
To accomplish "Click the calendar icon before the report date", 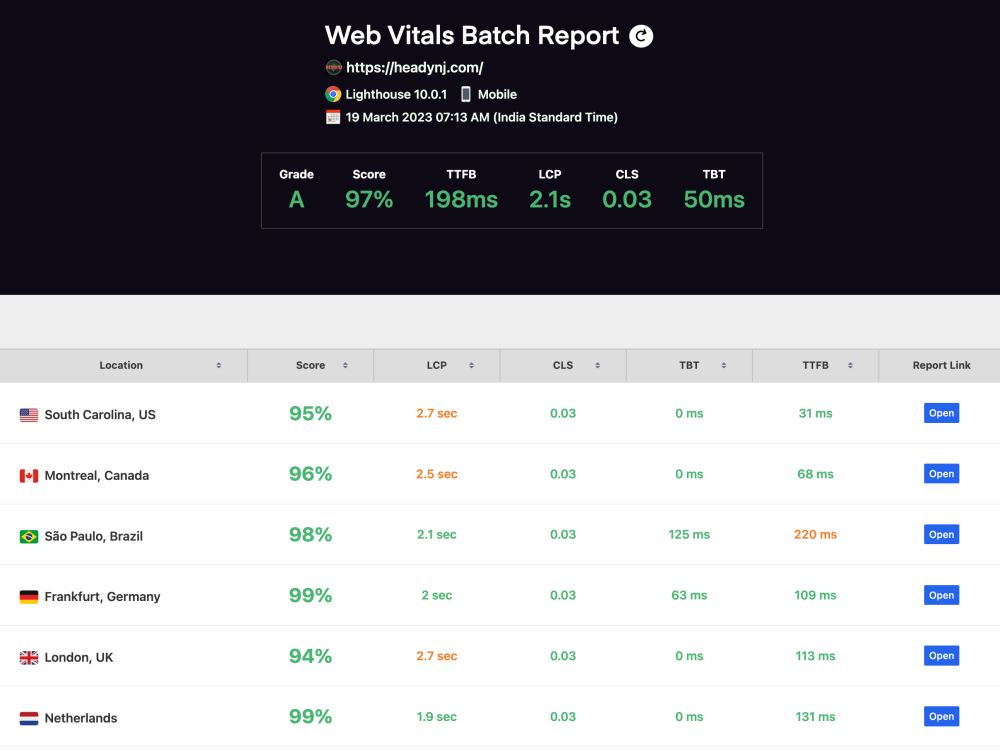I will (333, 116).
